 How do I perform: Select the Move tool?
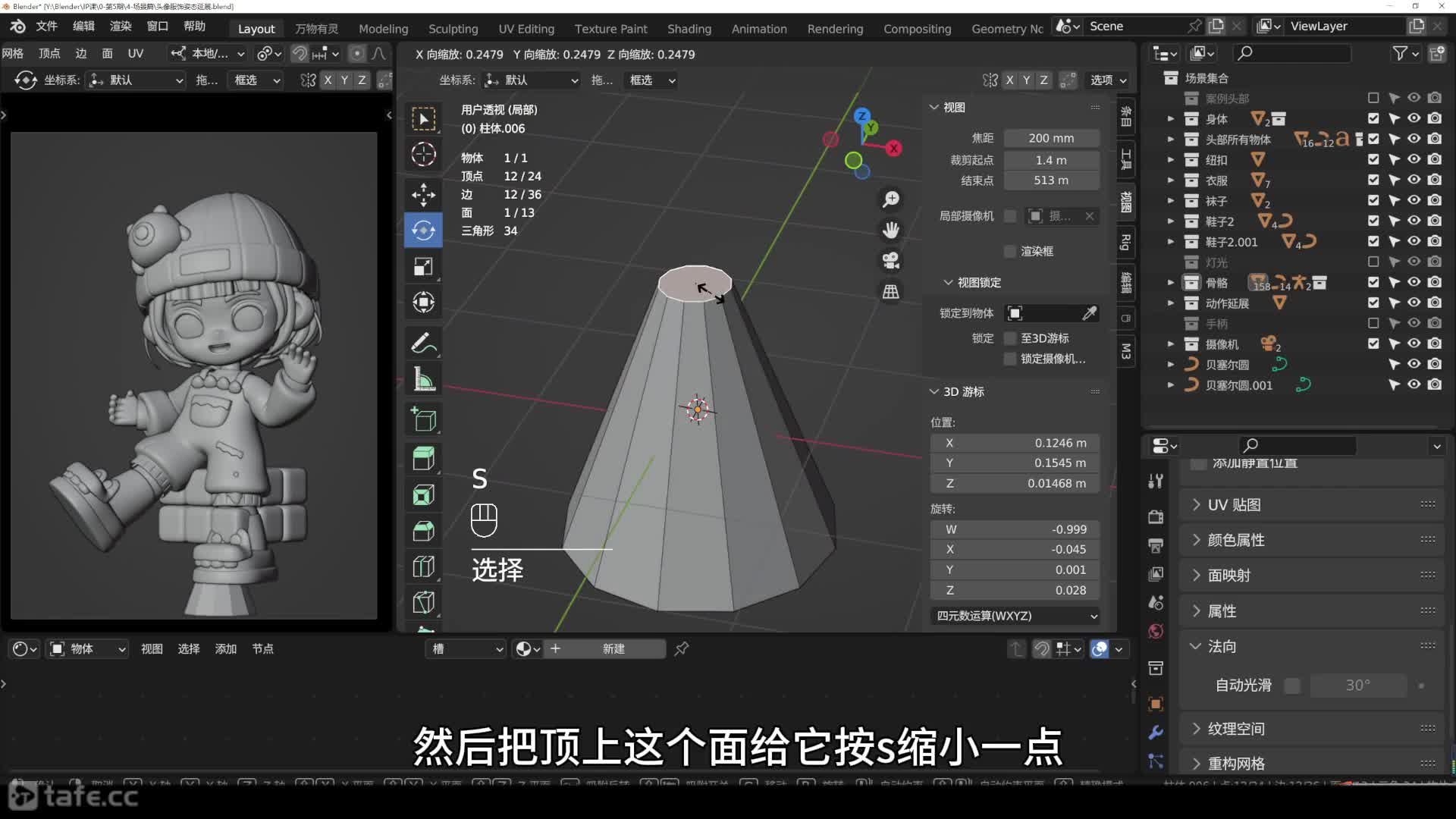pyautogui.click(x=423, y=194)
